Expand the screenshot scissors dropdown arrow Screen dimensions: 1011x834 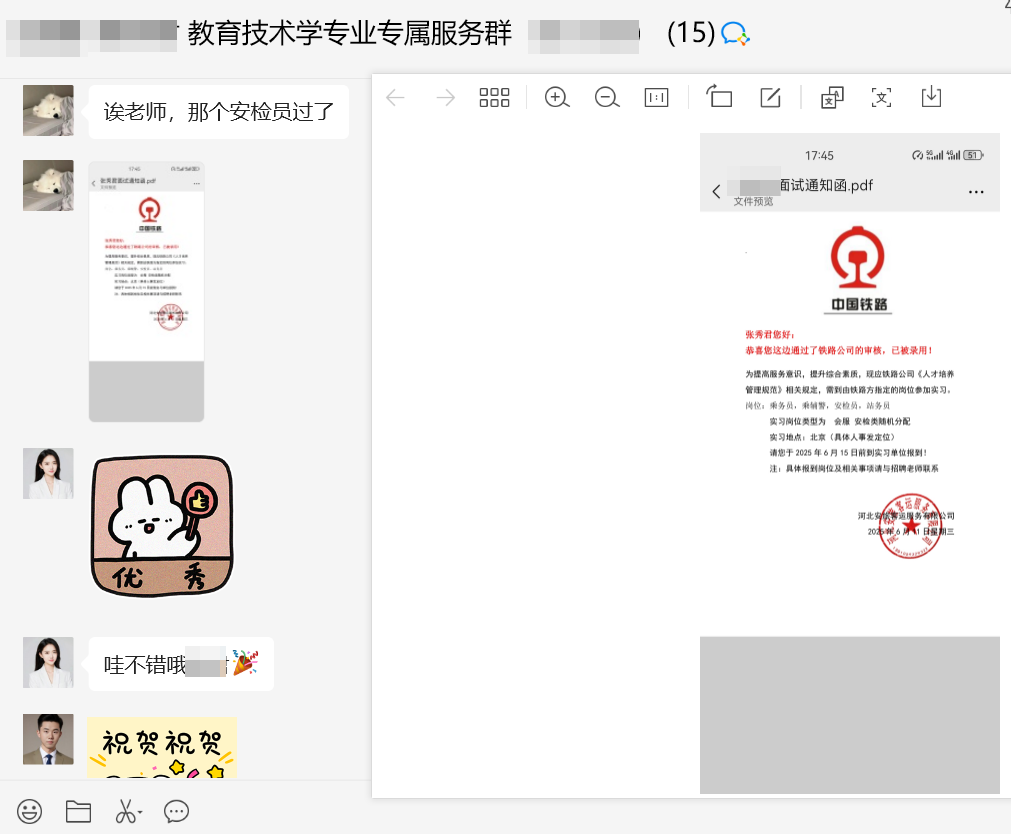pyautogui.click(x=141, y=813)
